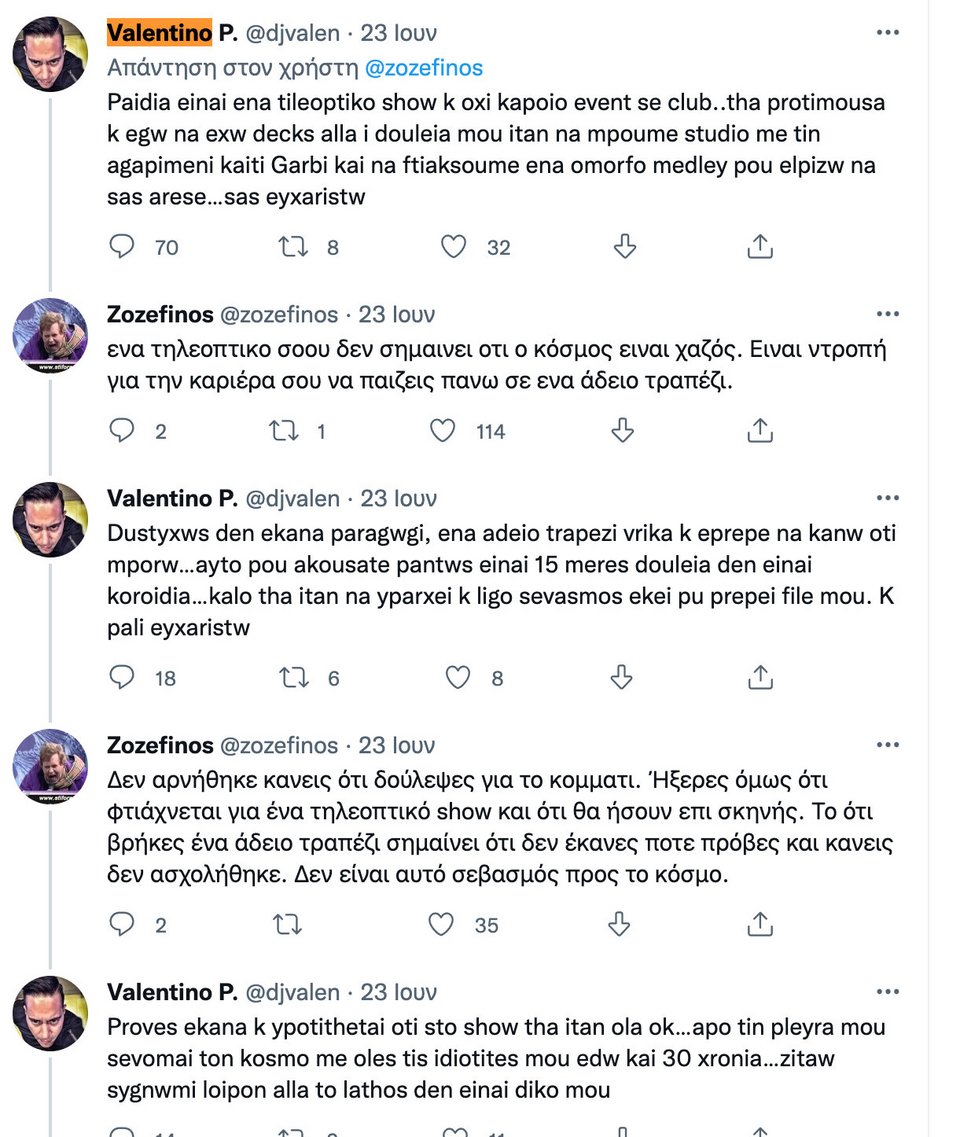Reply to Valentino's first tweet with 70 replies
960x1137 pixels.
(x=122, y=247)
